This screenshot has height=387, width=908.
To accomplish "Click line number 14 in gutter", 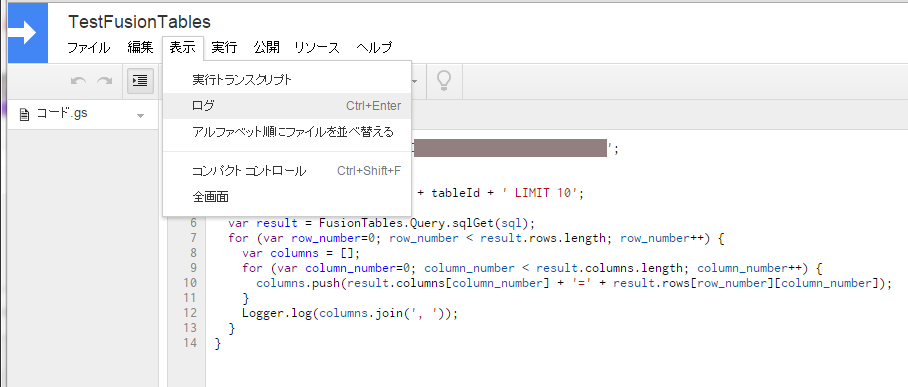I will pos(189,344).
